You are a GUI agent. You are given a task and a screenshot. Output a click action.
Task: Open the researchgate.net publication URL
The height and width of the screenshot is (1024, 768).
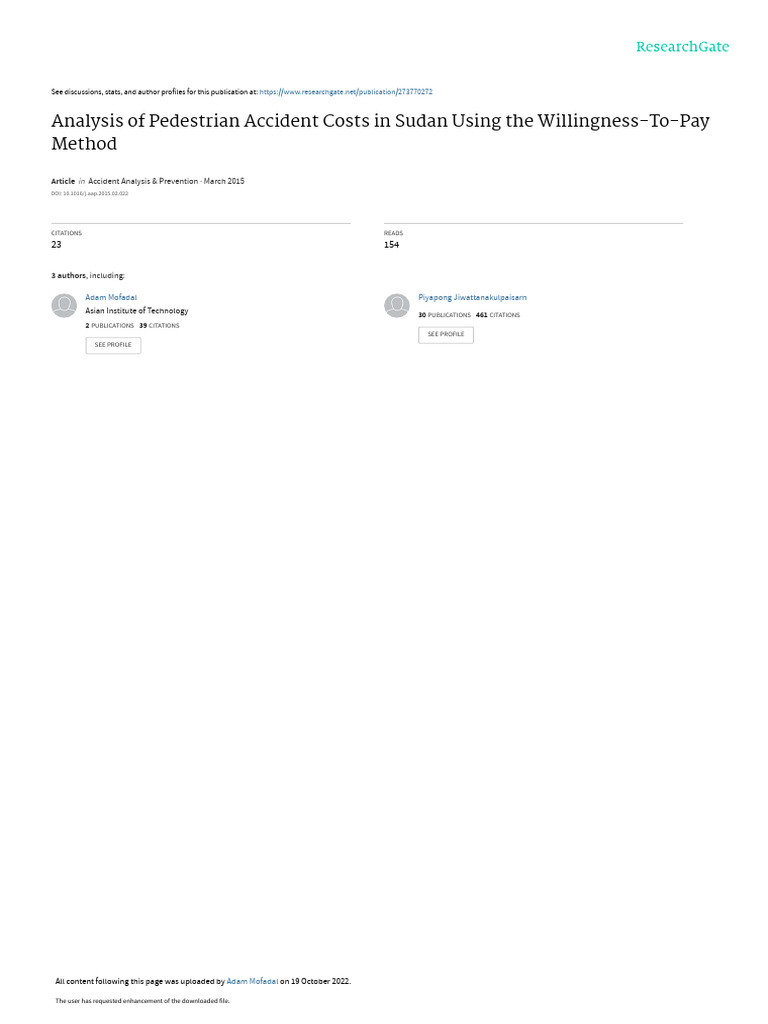(x=346, y=92)
